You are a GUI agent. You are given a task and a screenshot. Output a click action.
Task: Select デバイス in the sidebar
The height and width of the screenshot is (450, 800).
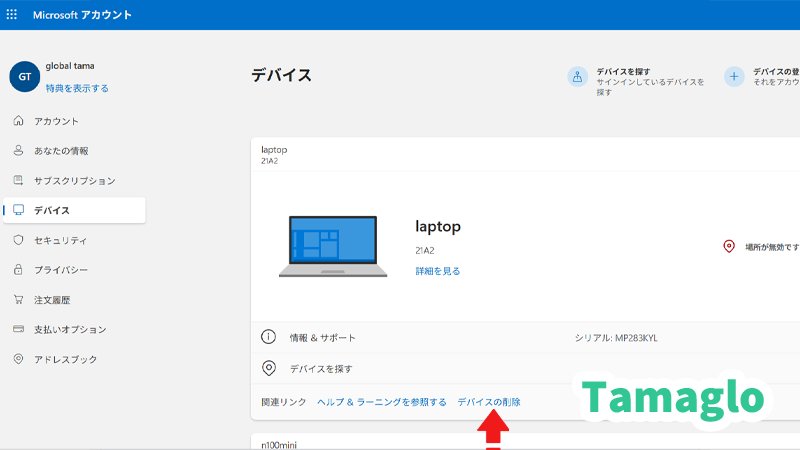tap(51, 210)
